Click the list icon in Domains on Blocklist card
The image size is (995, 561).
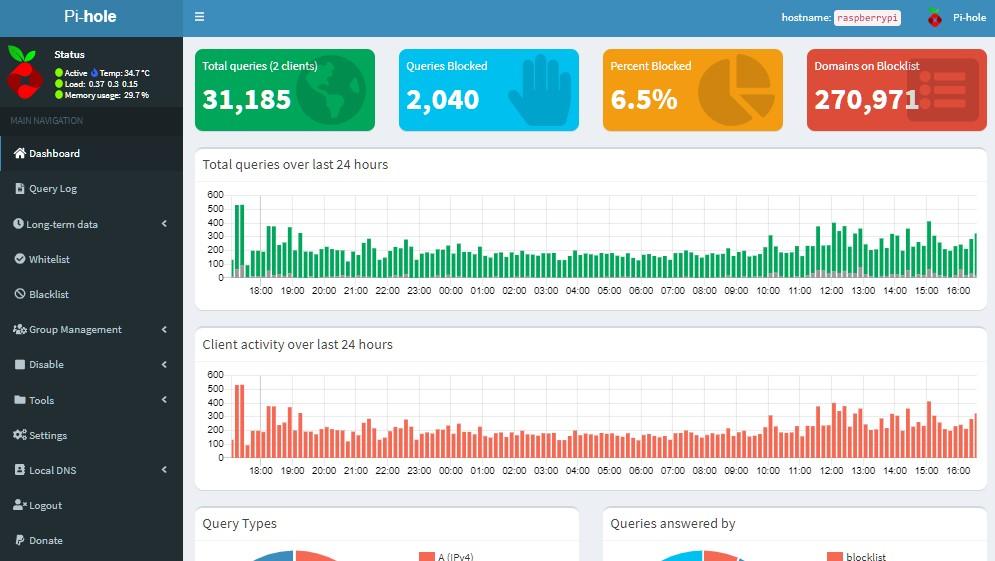(943, 90)
